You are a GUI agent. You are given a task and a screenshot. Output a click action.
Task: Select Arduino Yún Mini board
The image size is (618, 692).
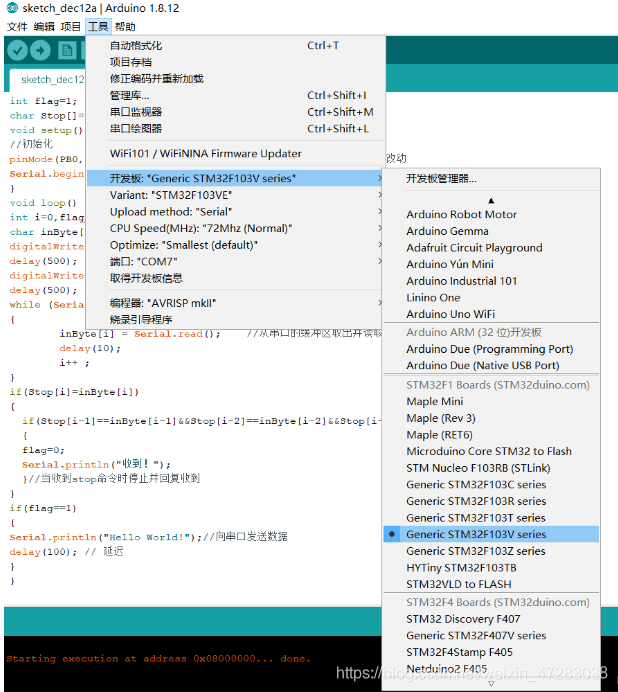tap(491, 264)
